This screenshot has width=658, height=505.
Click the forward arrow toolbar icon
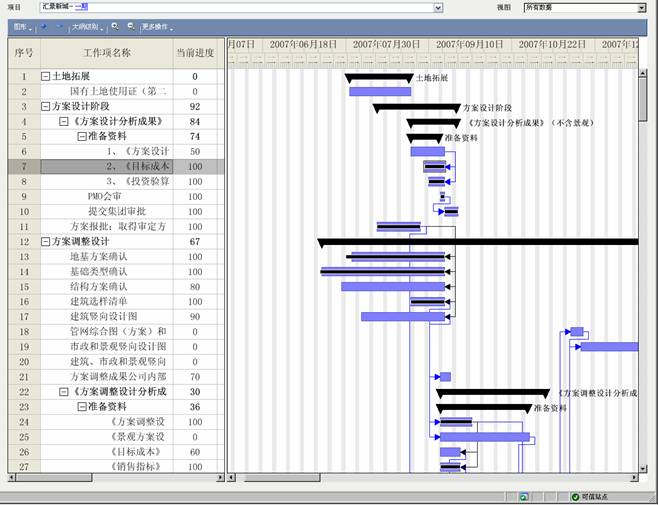[x=59, y=26]
